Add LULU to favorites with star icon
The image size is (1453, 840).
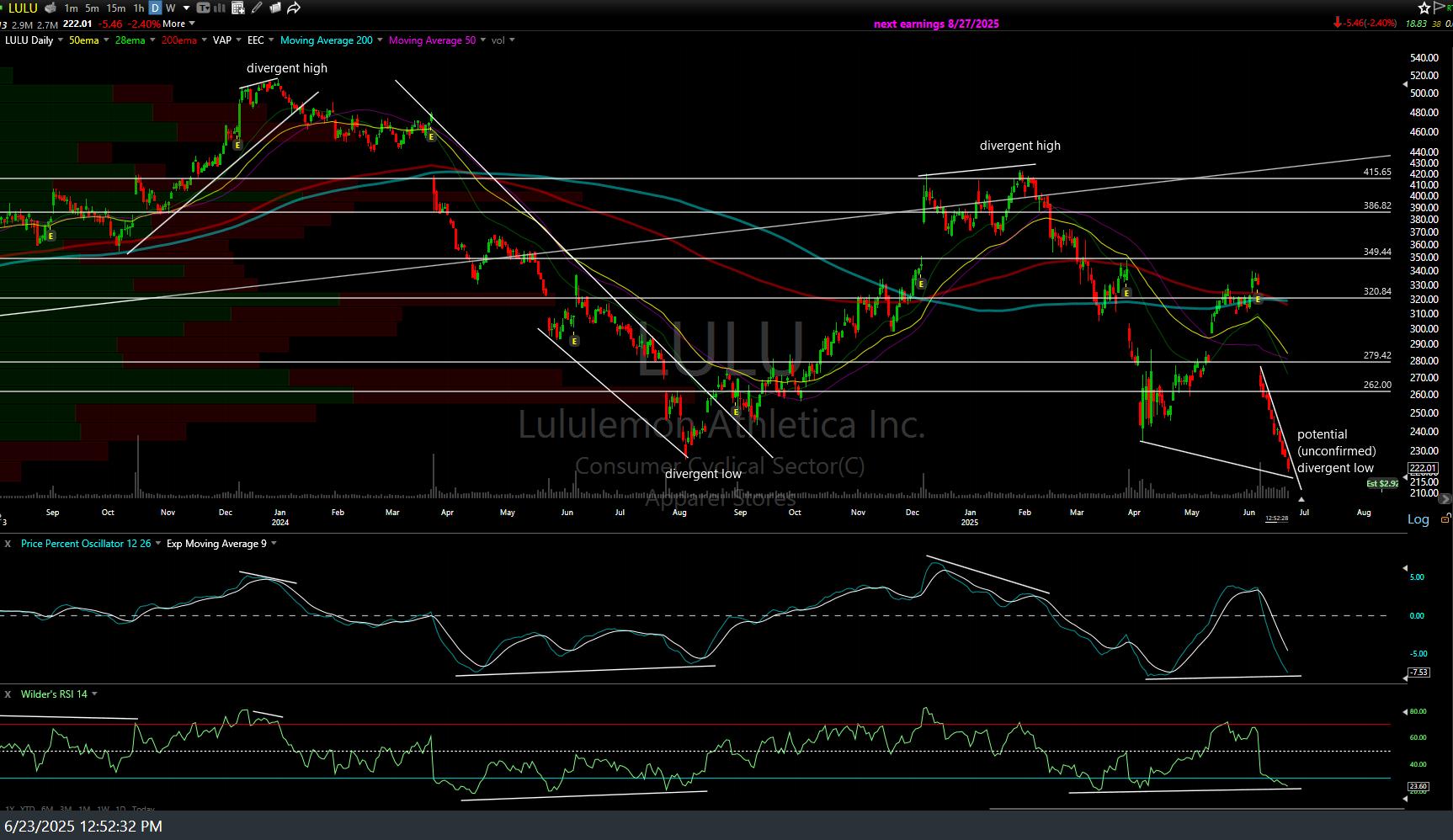tap(1424, 8)
